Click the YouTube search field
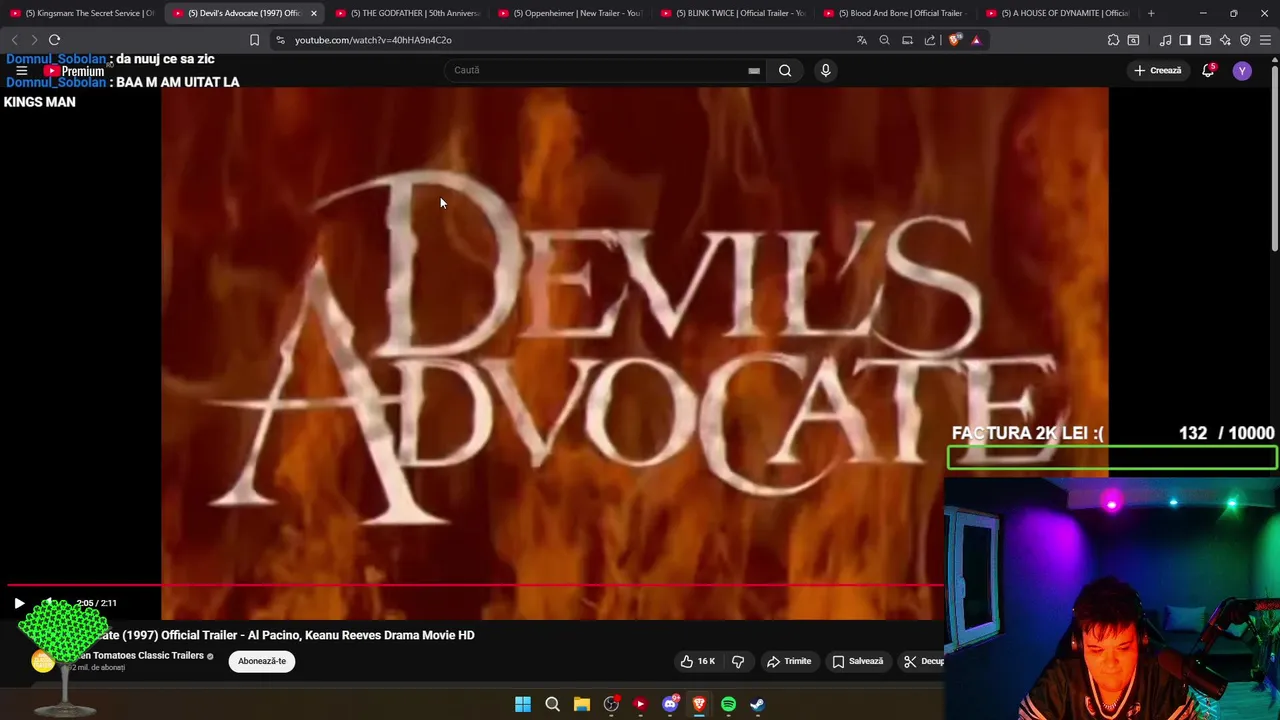The width and height of the screenshot is (1280, 720). (595, 70)
